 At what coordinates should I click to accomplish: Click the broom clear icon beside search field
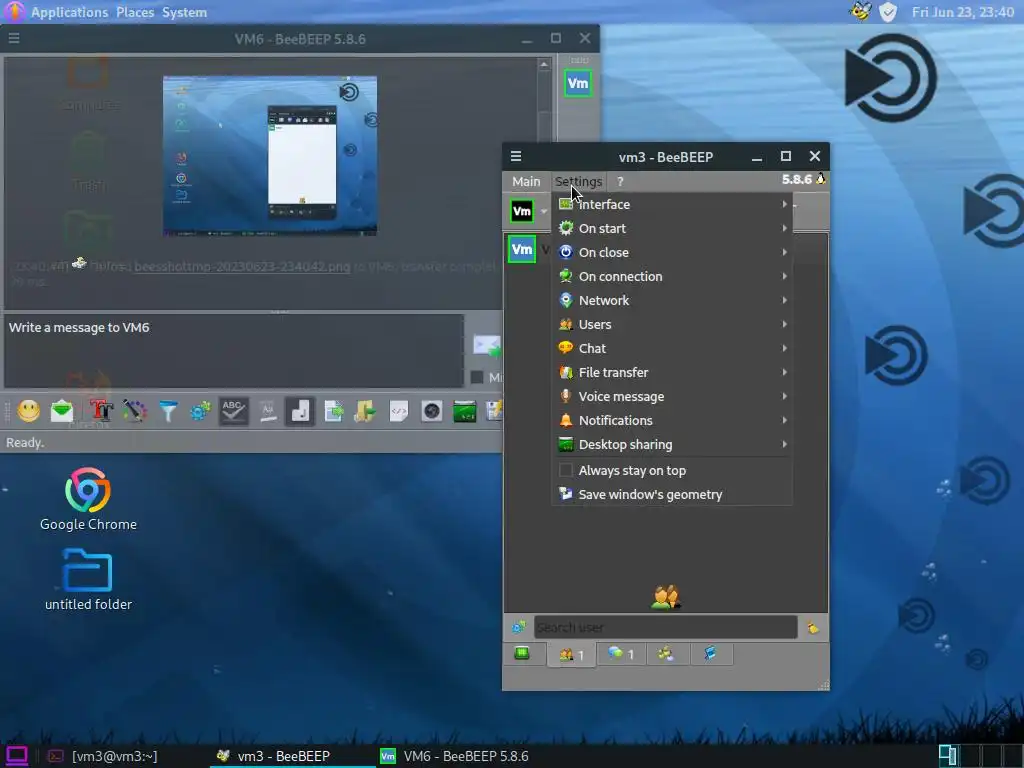pyautogui.click(x=813, y=628)
